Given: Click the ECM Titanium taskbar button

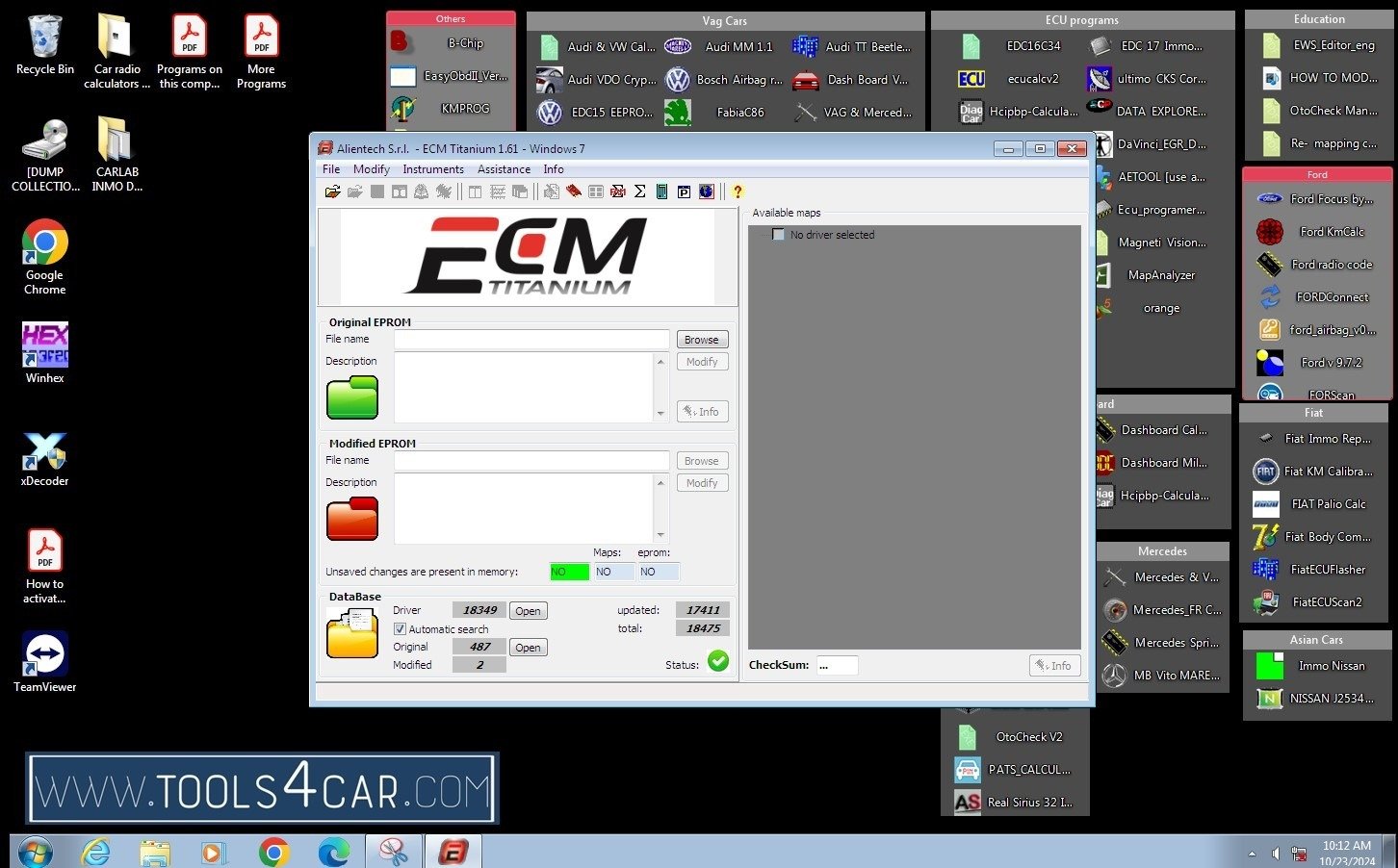Looking at the screenshot, I should coord(453,852).
